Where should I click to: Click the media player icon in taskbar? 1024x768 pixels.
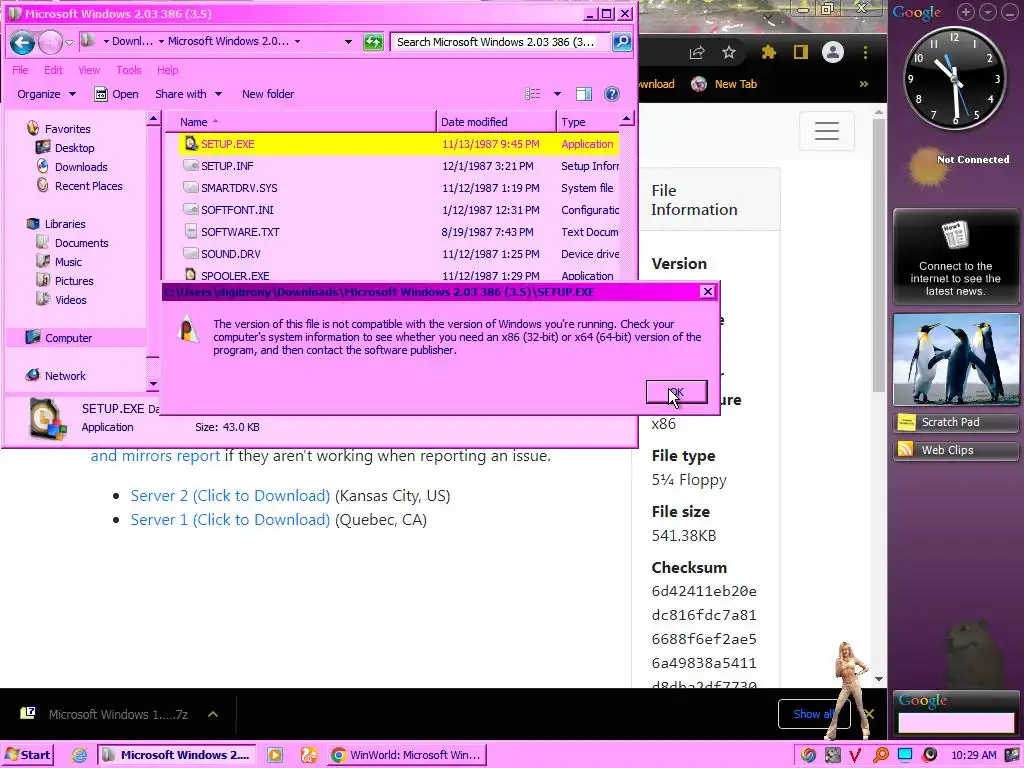click(275, 755)
